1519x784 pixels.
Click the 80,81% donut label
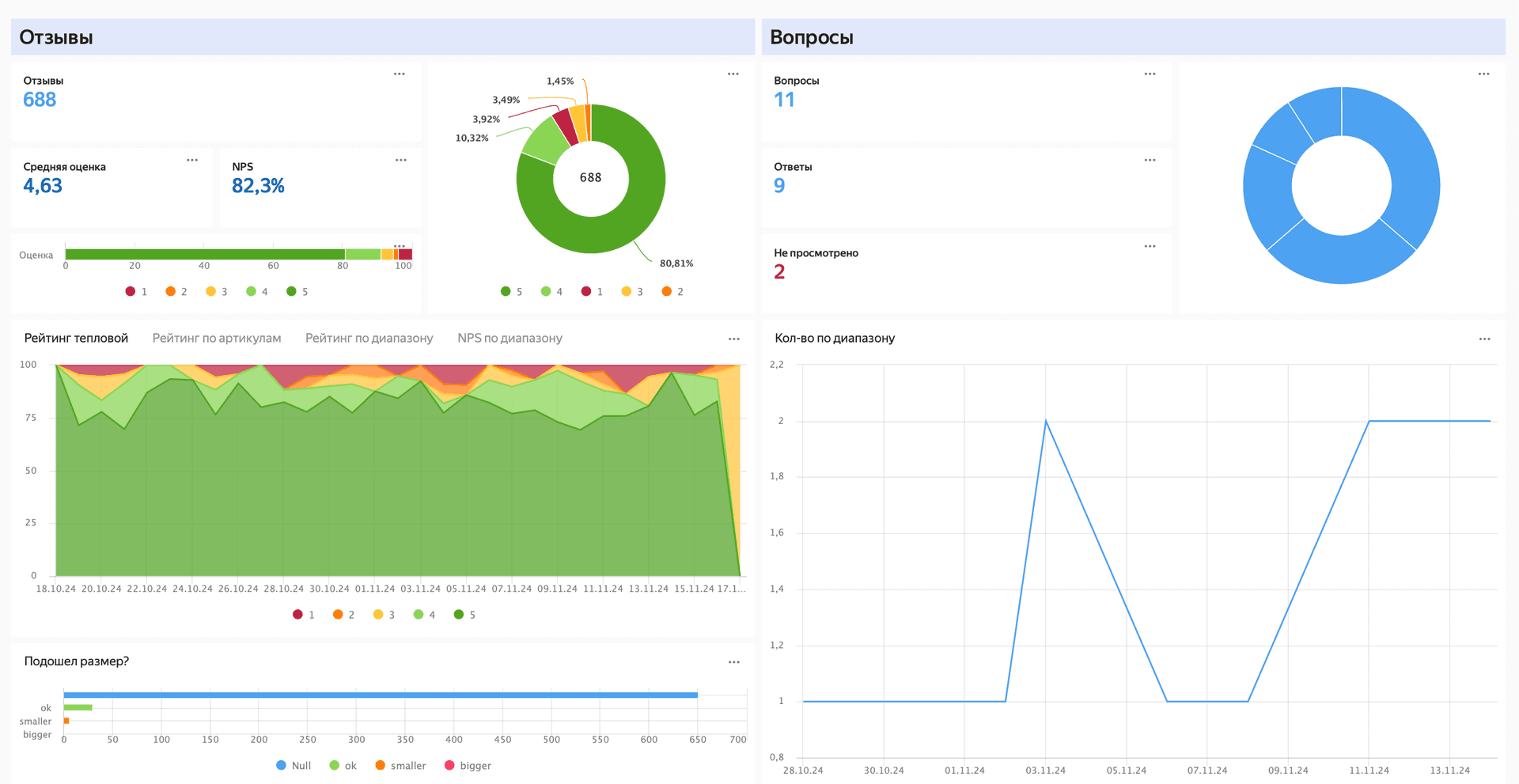tap(676, 263)
